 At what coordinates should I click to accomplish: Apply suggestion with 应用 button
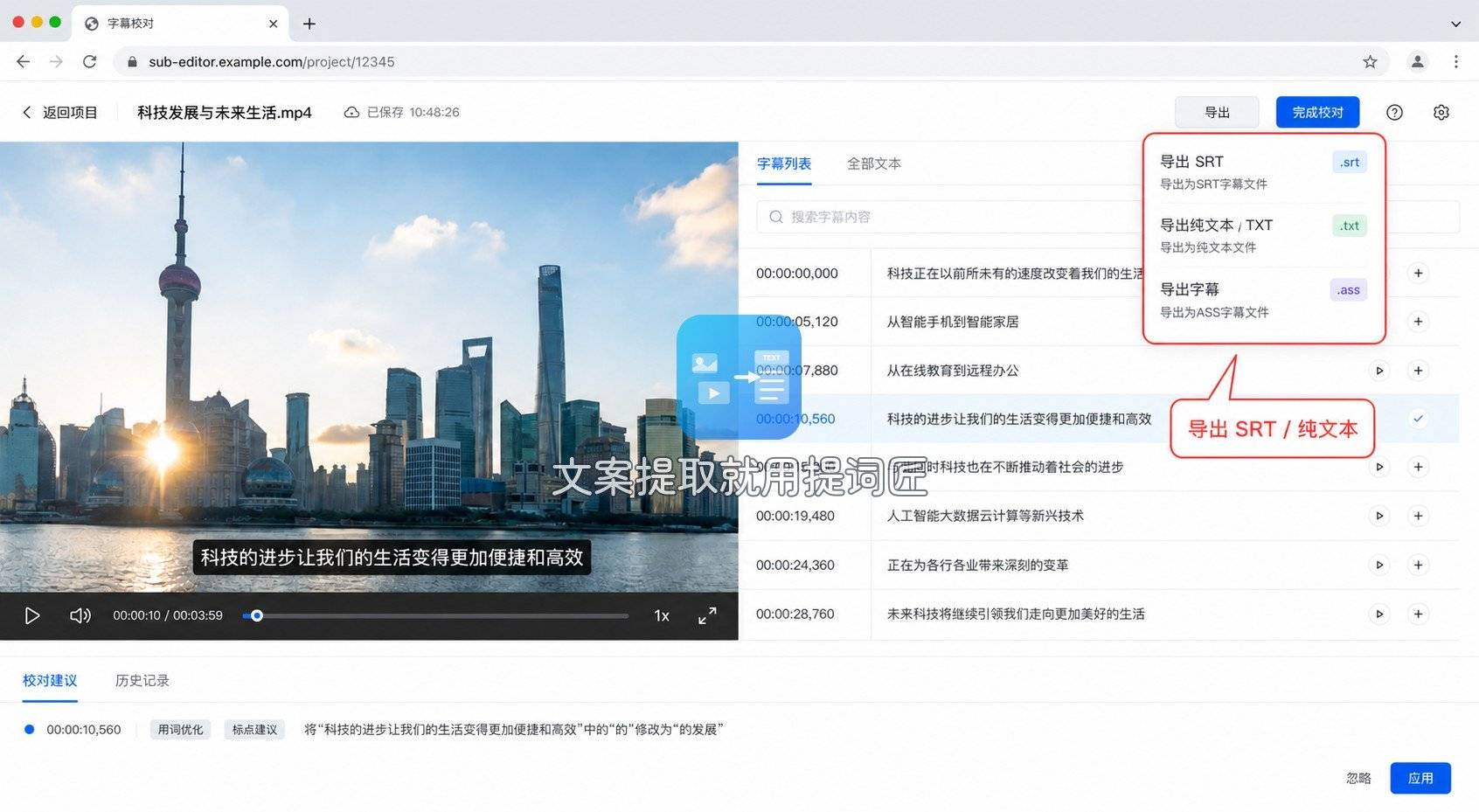coord(1420,778)
